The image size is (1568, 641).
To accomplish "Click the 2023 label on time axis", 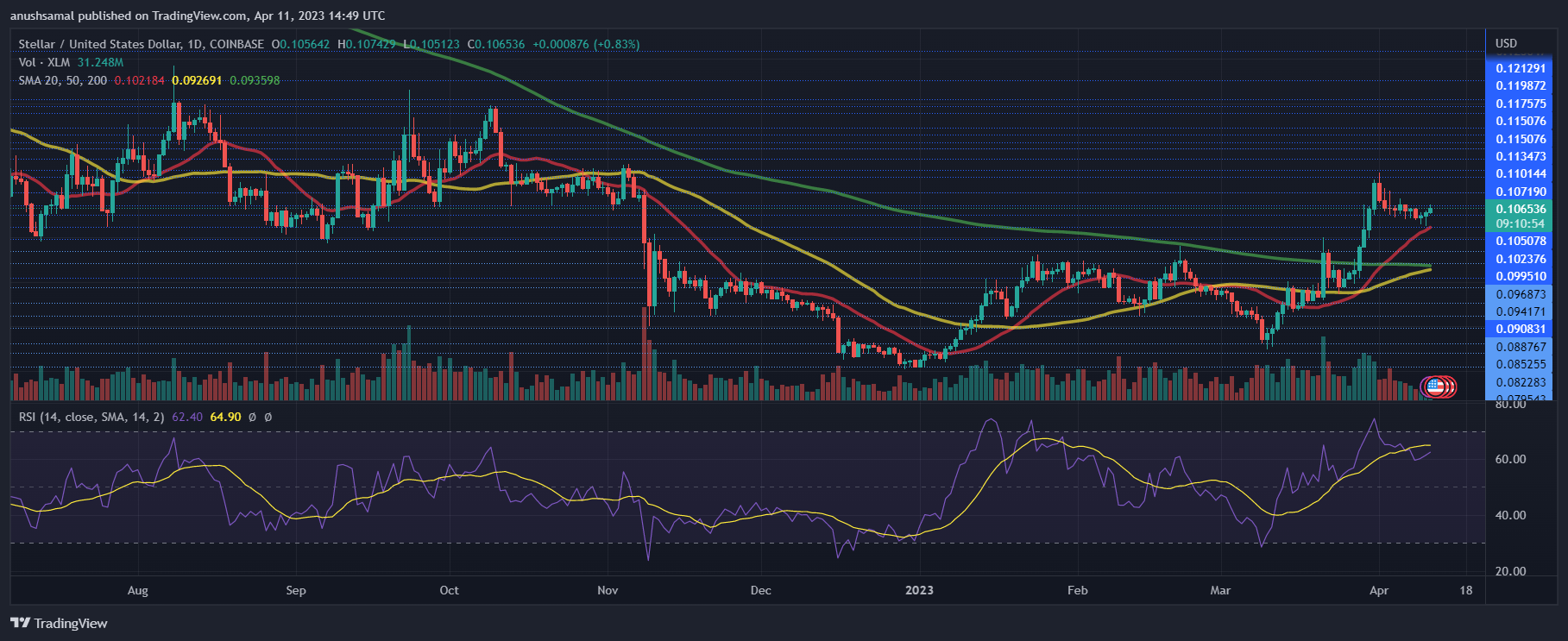I will point(919,590).
